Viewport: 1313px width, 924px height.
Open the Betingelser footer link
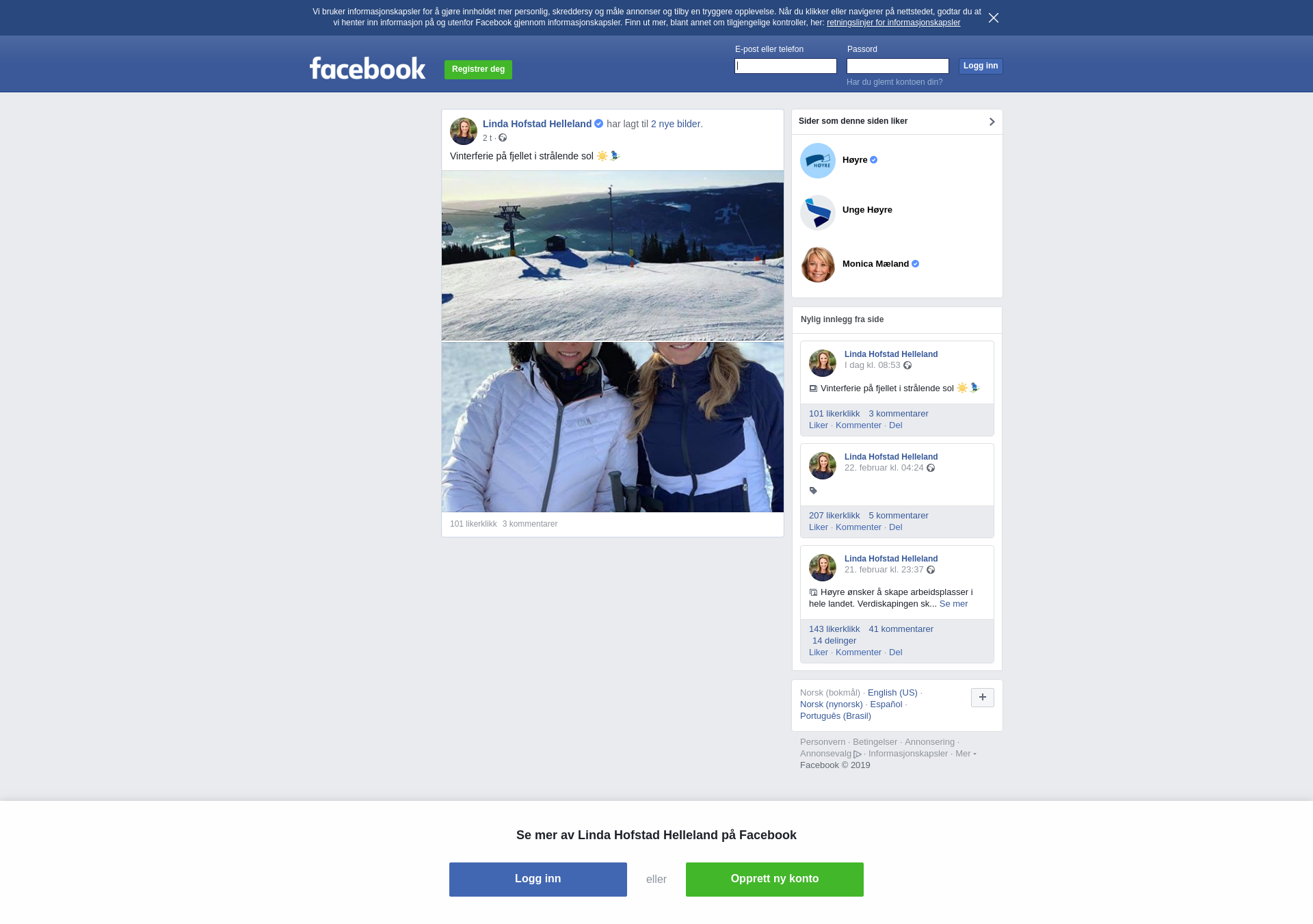coord(875,742)
